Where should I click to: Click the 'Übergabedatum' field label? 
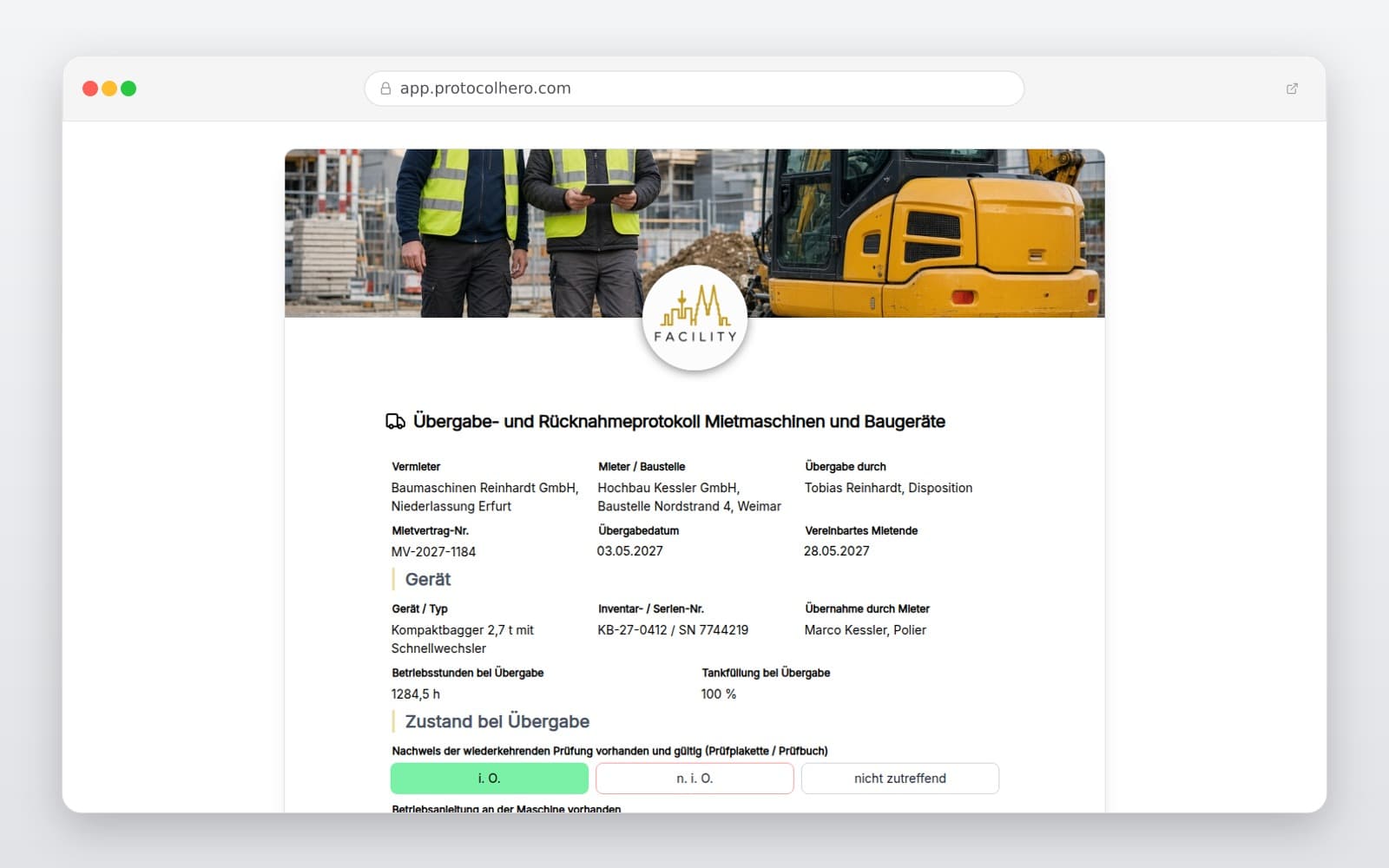tap(638, 531)
